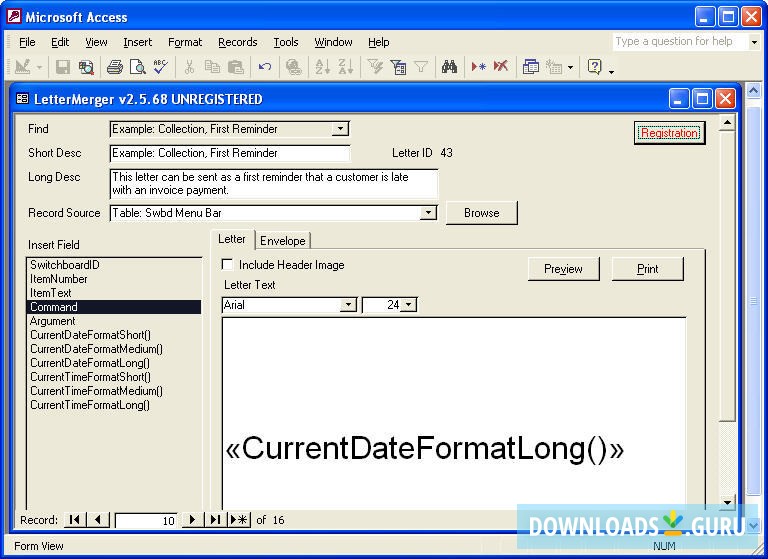The width and height of the screenshot is (768, 559).
Task: Click the Sort Ascending A-Z icon
Action: point(322,67)
